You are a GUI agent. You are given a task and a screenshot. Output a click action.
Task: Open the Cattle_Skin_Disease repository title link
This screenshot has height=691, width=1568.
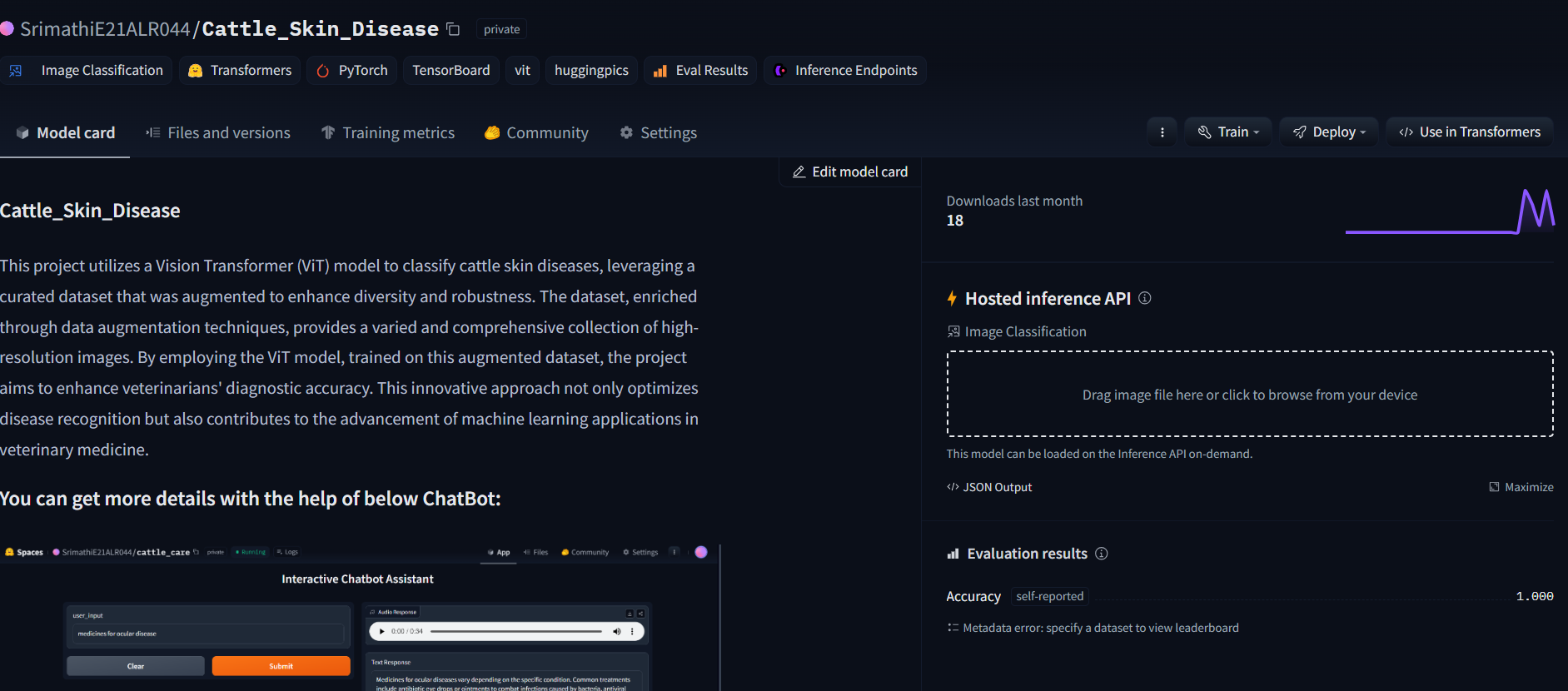320,29
